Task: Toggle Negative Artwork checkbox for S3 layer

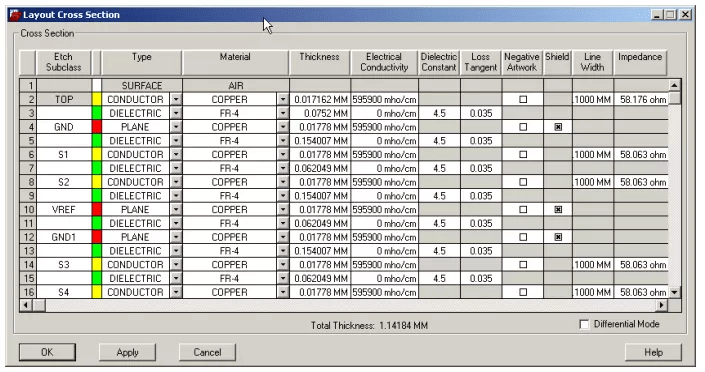Action: click(523, 264)
